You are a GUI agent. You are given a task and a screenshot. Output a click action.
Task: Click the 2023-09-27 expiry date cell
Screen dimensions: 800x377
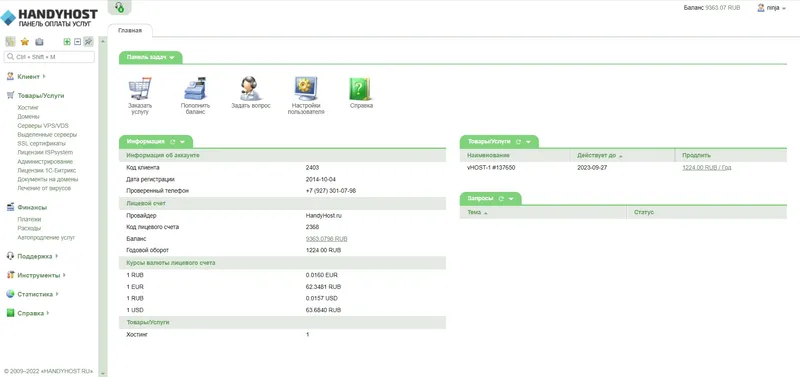pos(592,167)
